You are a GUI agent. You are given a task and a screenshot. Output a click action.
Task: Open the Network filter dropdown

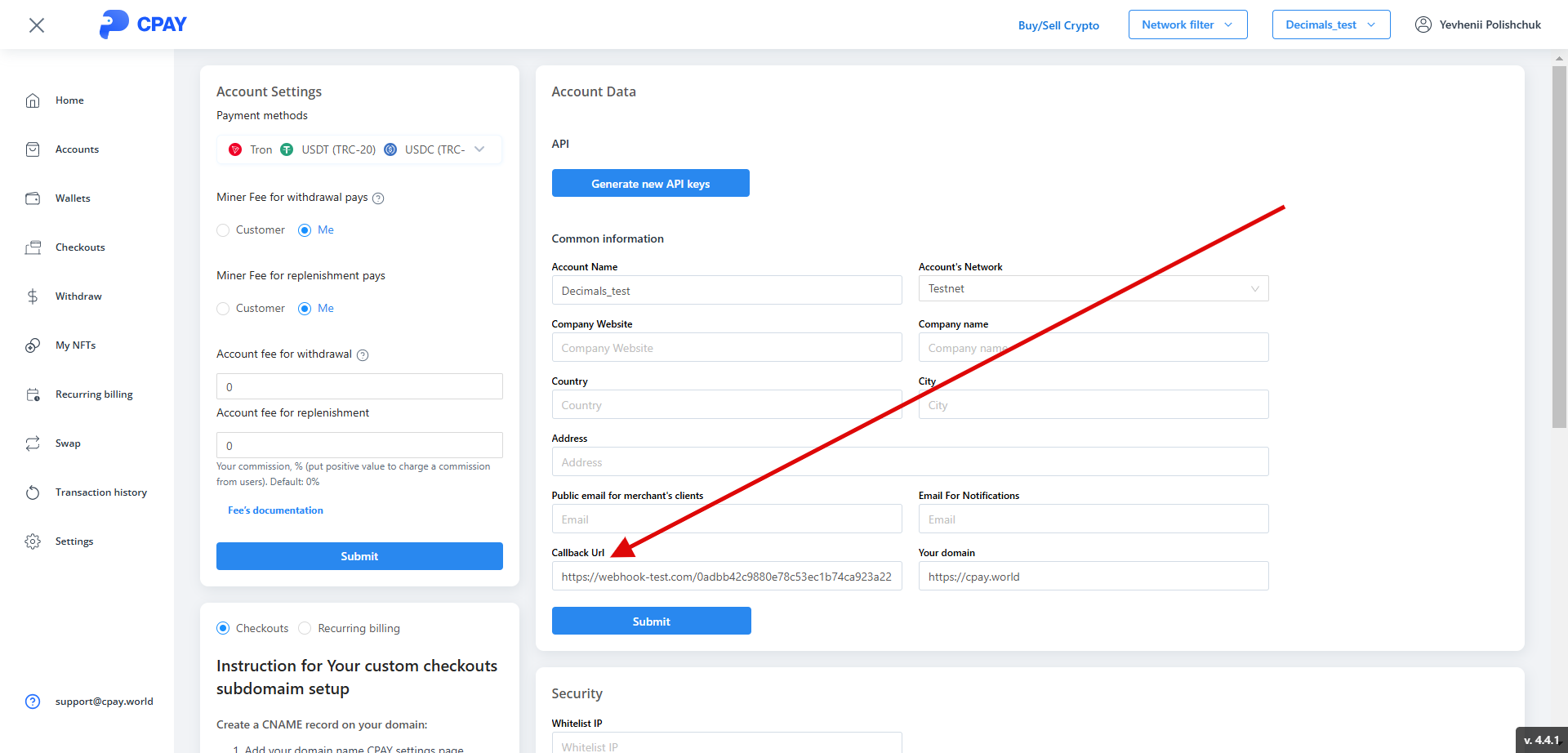1187,25
